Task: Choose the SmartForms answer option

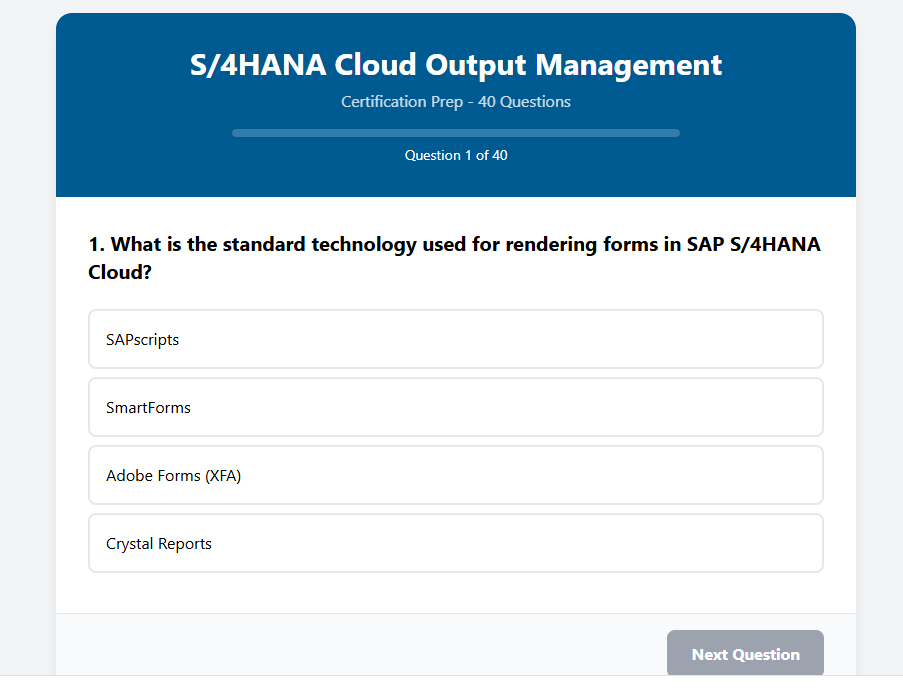Action: [x=456, y=407]
